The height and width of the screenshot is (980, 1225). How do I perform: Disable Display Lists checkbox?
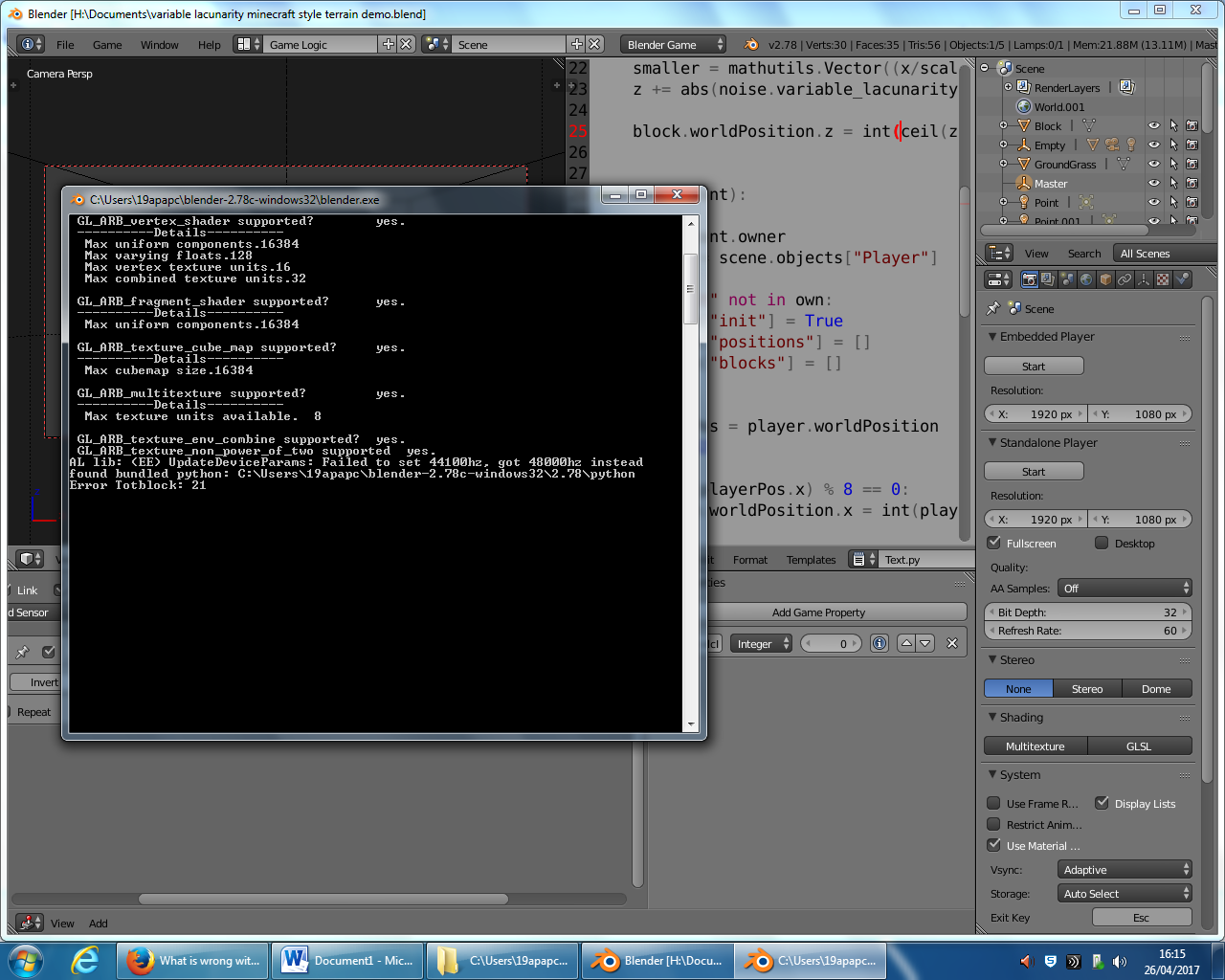tap(1102, 803)
